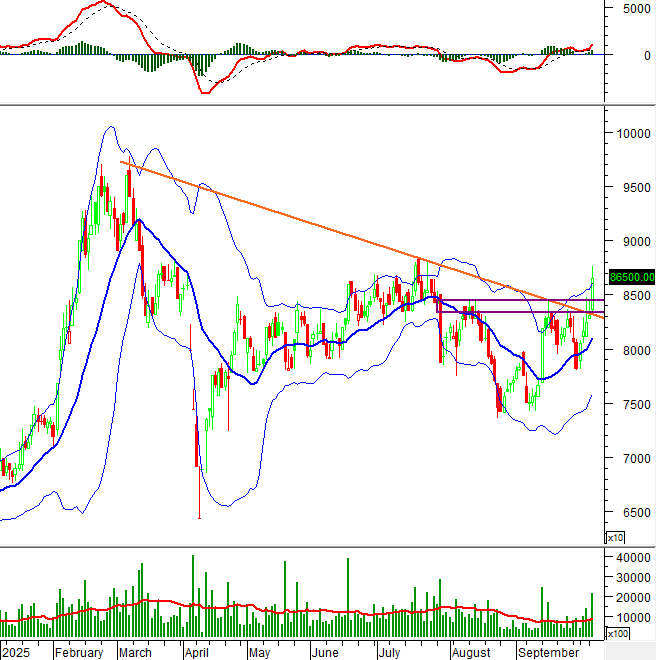Click the green current price tag

pyautogui.click(x=631, y=277)
